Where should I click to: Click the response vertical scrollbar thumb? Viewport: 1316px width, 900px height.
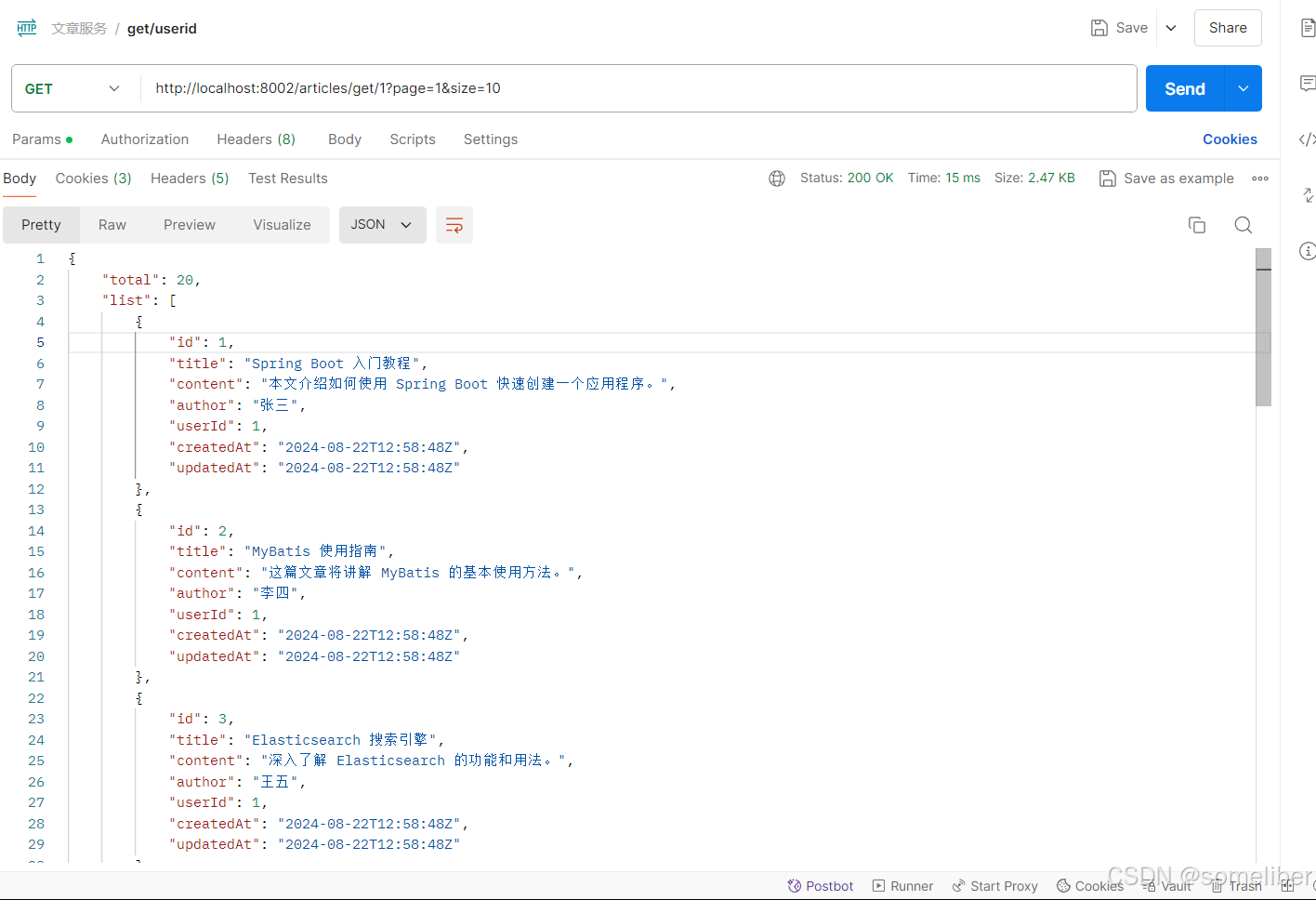pos(1263,327)
